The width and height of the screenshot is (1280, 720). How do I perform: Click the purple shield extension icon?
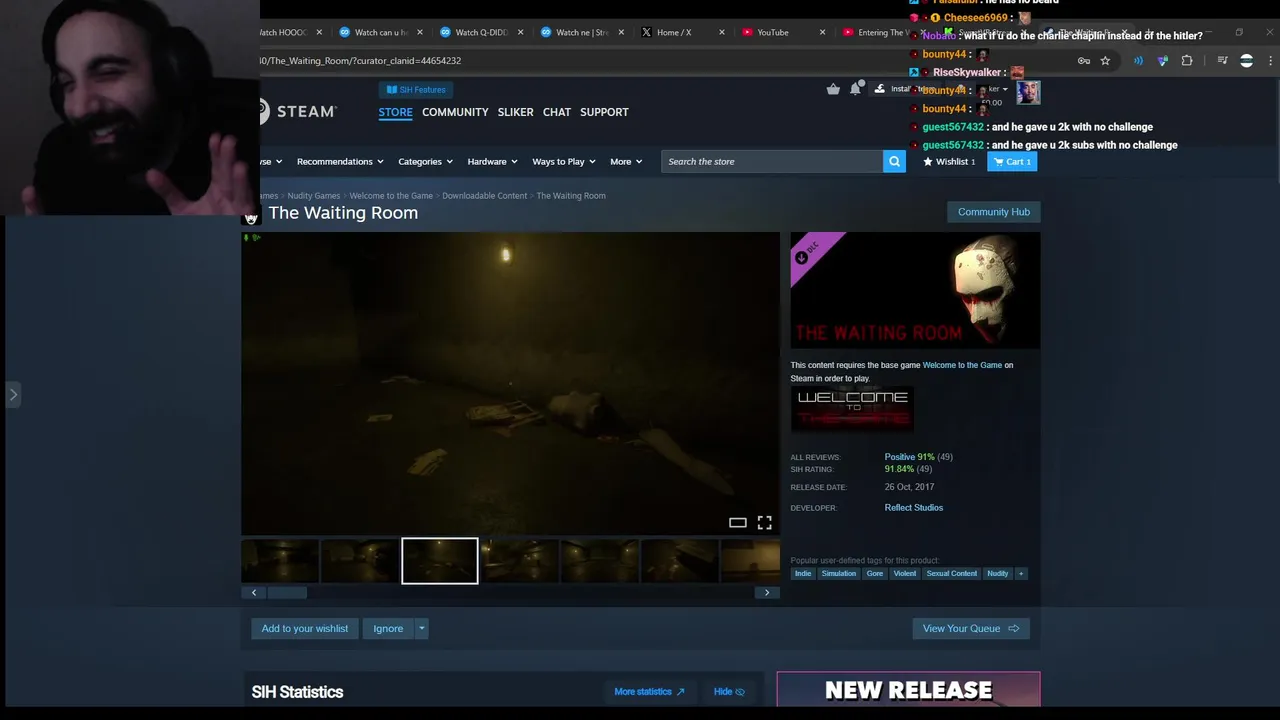[1162, 61]
